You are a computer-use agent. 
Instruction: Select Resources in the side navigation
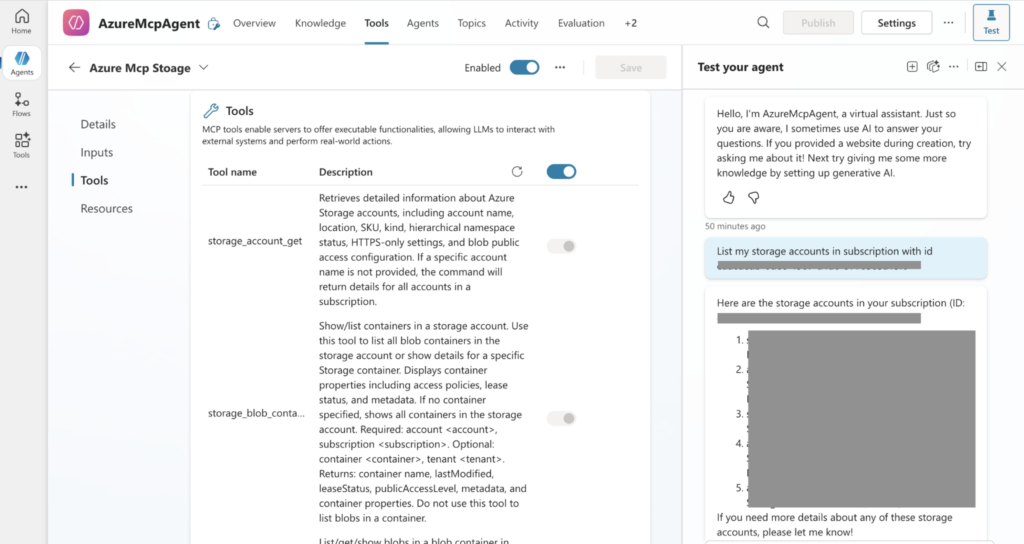tap(107, 209)
